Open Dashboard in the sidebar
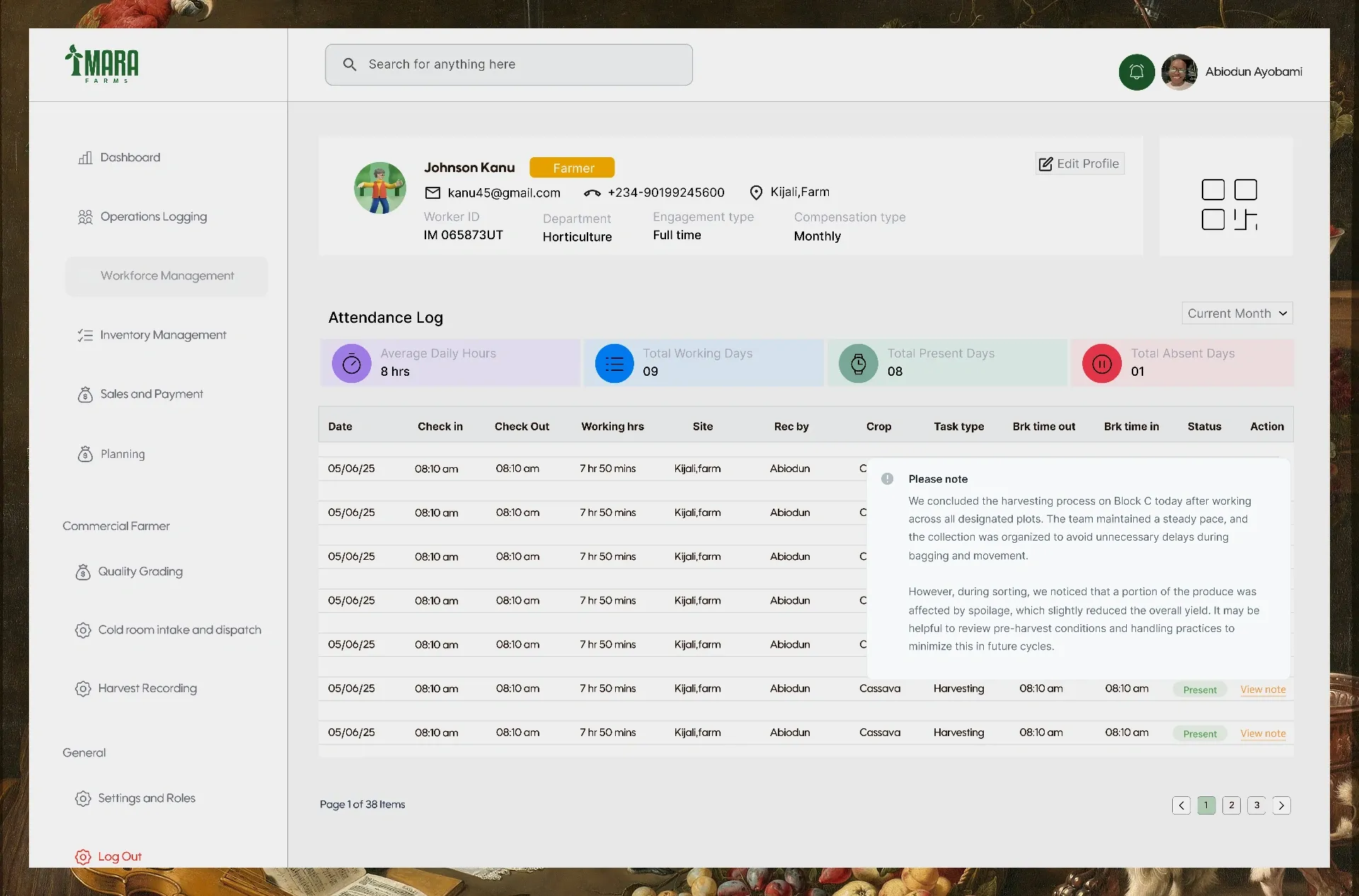 (x=130, y=157)
